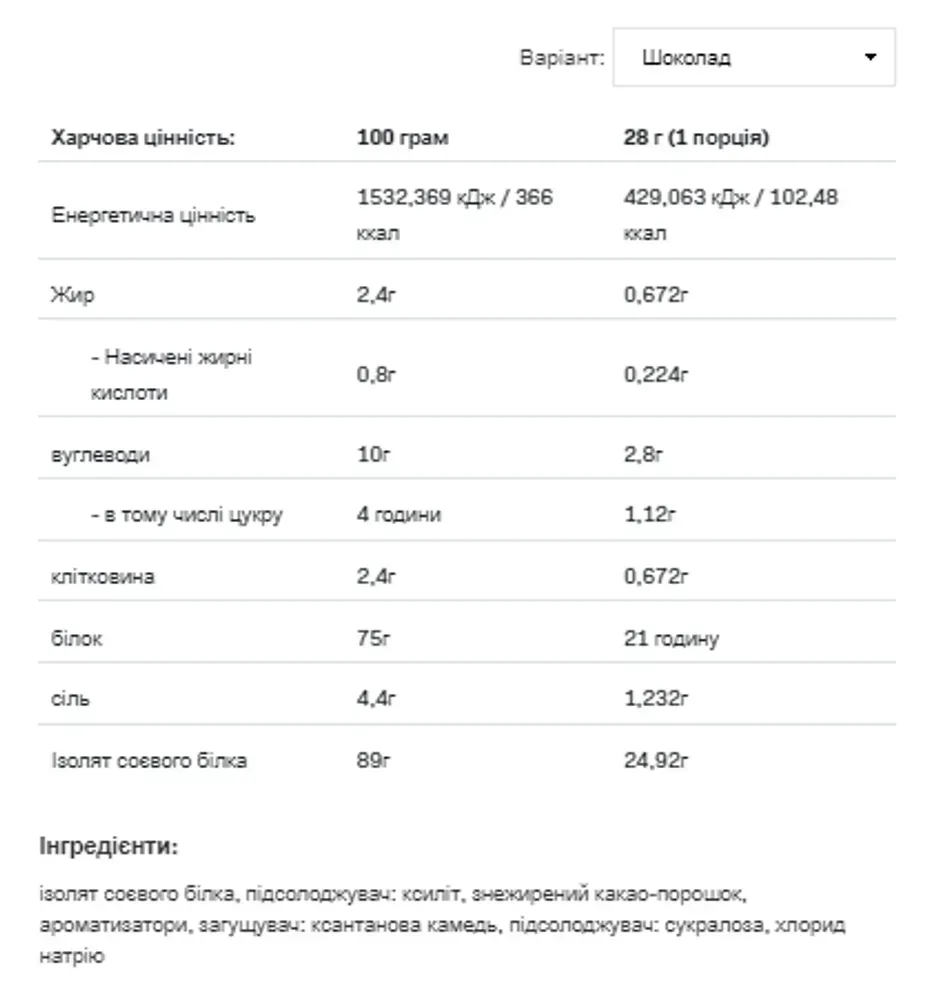Select the Енергетична цінність row label
The width and height of the screenshot is (951, 1000).
click(x=153, y=216)
